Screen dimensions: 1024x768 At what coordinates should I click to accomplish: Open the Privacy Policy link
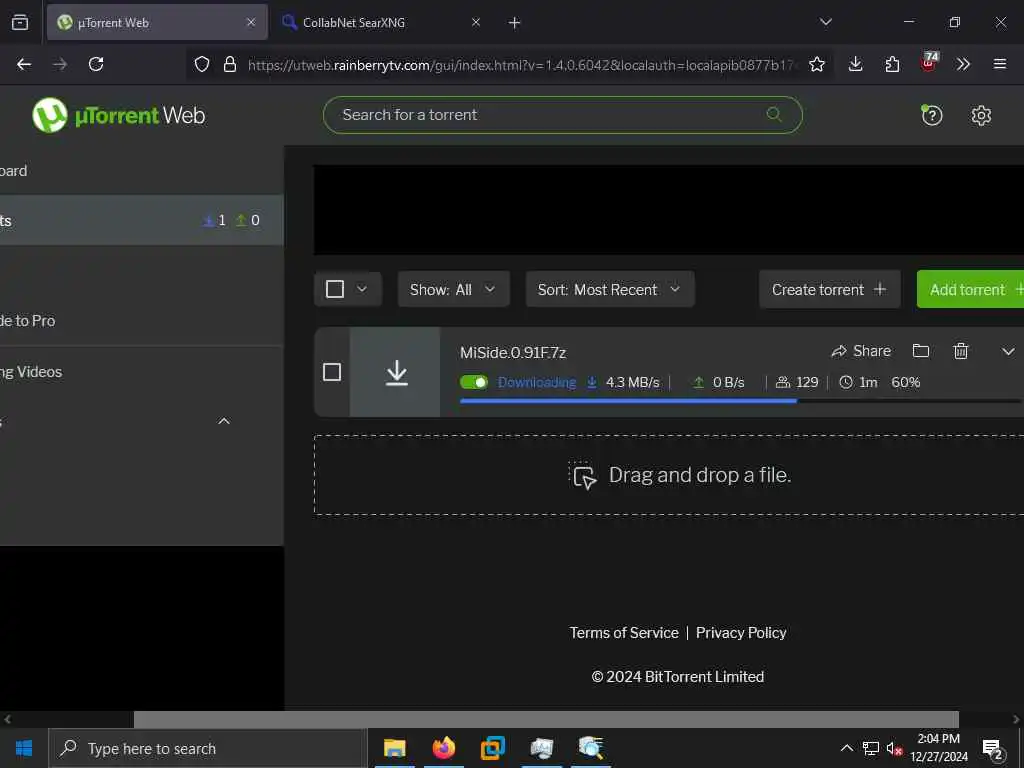pos(741,633)
